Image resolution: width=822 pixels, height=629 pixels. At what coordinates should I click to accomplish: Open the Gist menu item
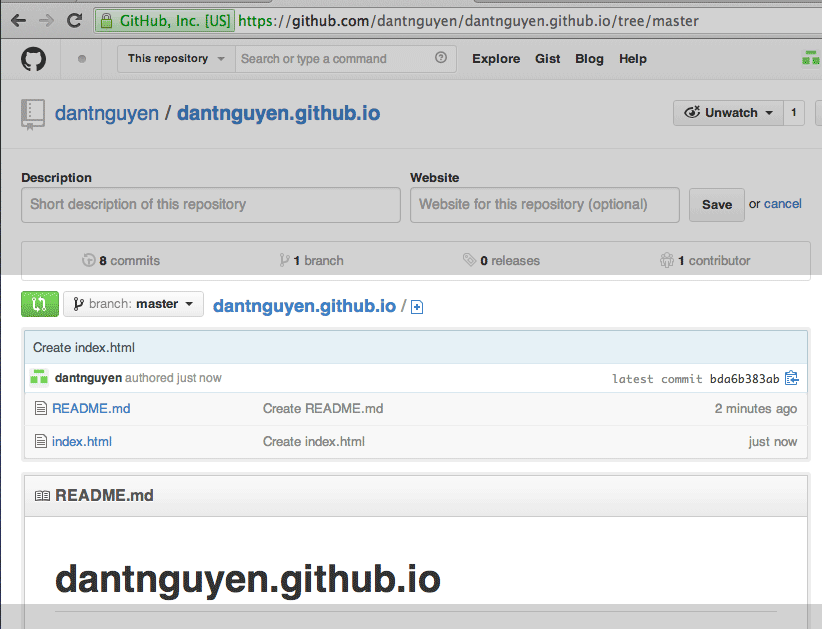[547, 59]
